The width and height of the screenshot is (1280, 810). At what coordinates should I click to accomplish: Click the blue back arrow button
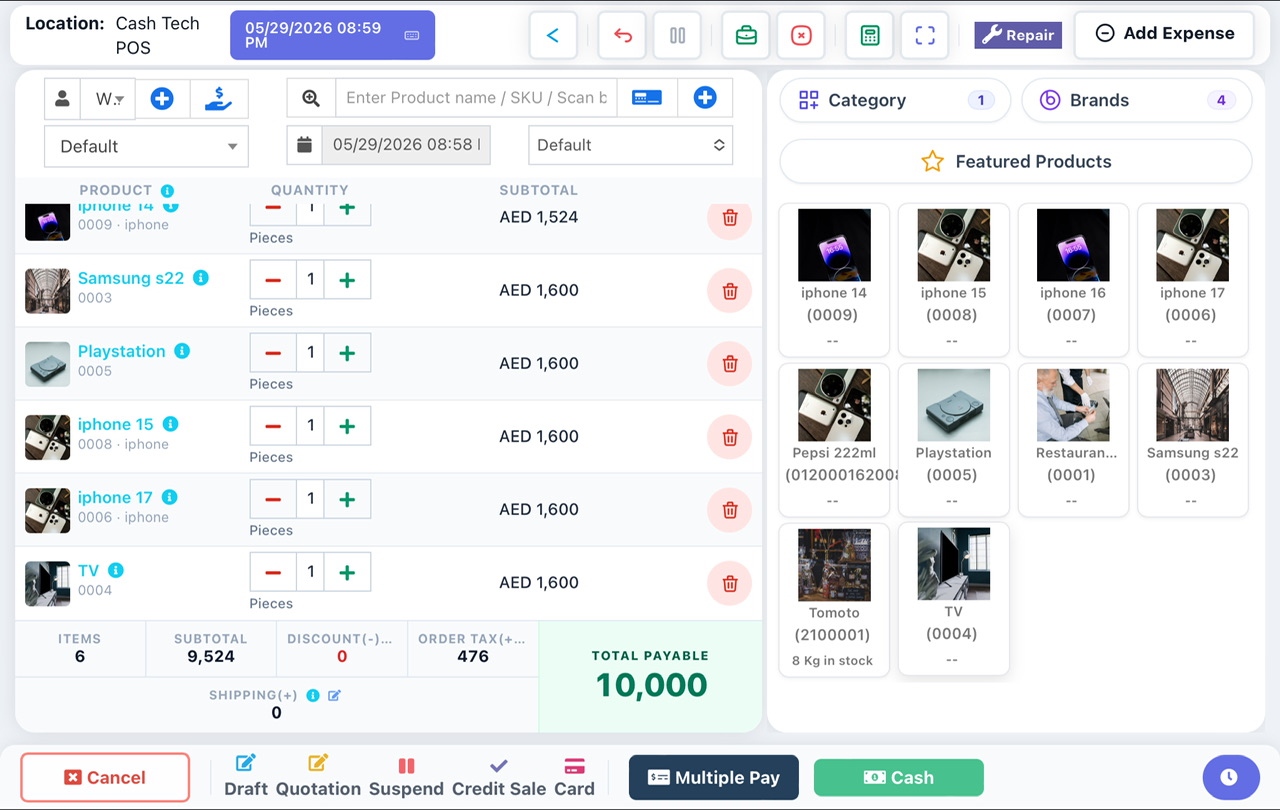tap(553, 36)
